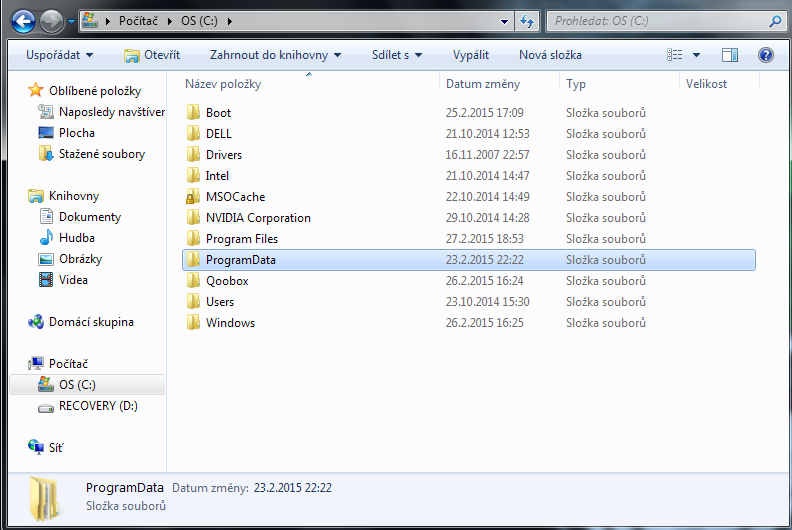Select the ProgramData folder icon
This screenshot has height=530, width=792.
[193, 260]
